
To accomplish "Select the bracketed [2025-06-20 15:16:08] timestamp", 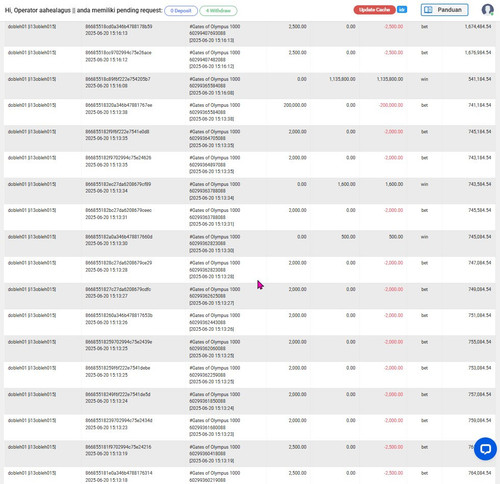I will (x=212, y=93).
